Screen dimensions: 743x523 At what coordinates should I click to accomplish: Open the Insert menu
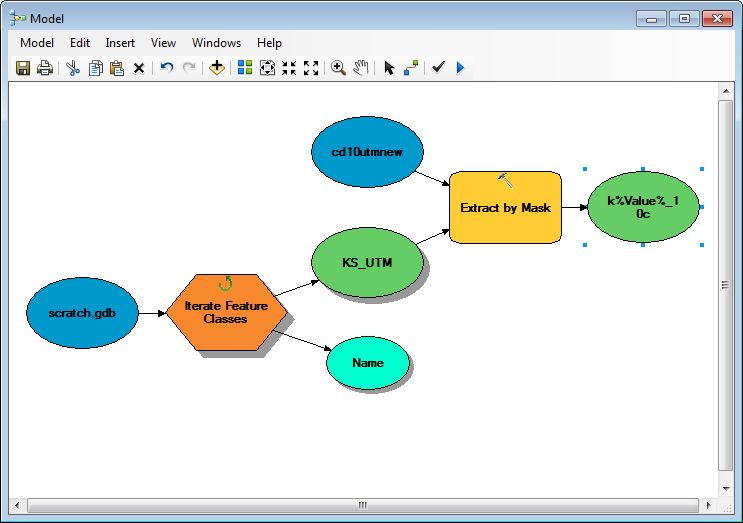pos(120,43)
